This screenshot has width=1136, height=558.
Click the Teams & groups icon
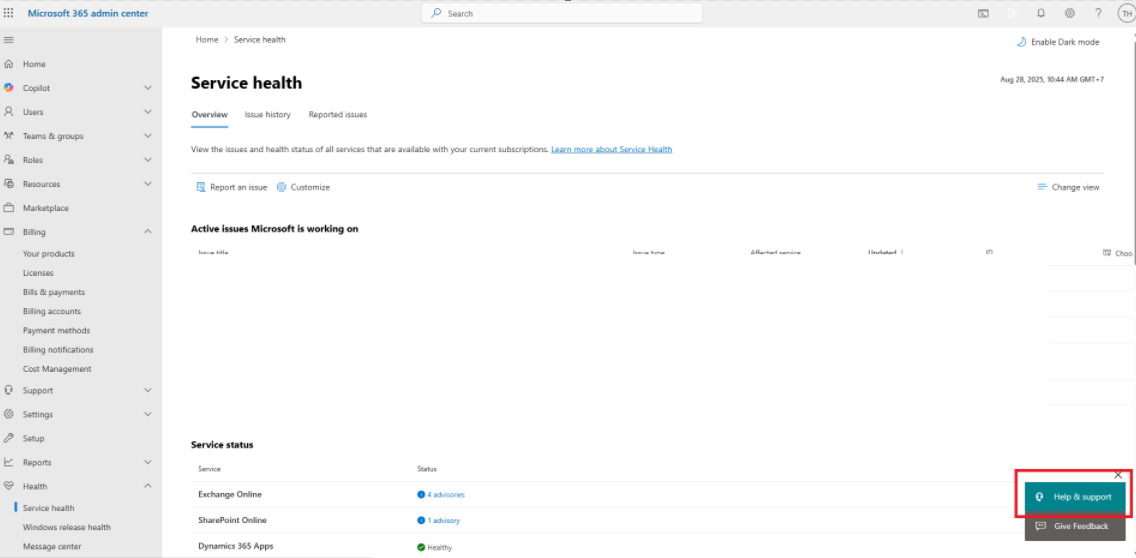point(9,136)
